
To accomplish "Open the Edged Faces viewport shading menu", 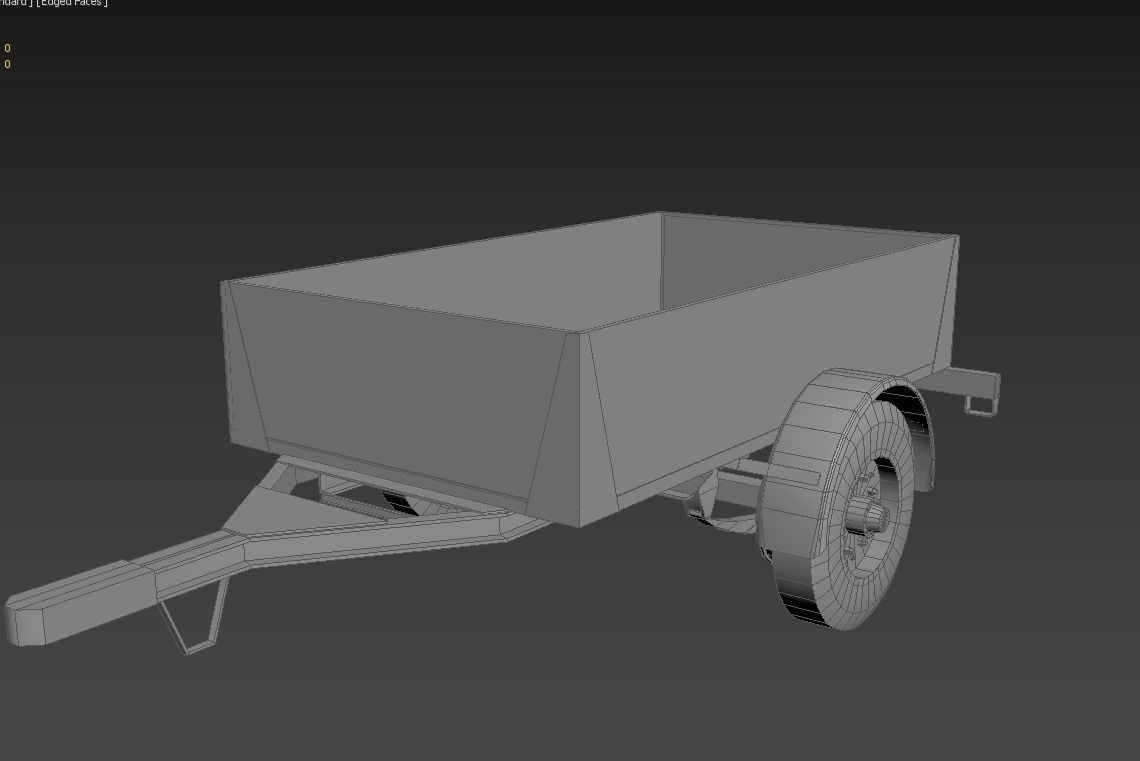I will coord(72,3).
